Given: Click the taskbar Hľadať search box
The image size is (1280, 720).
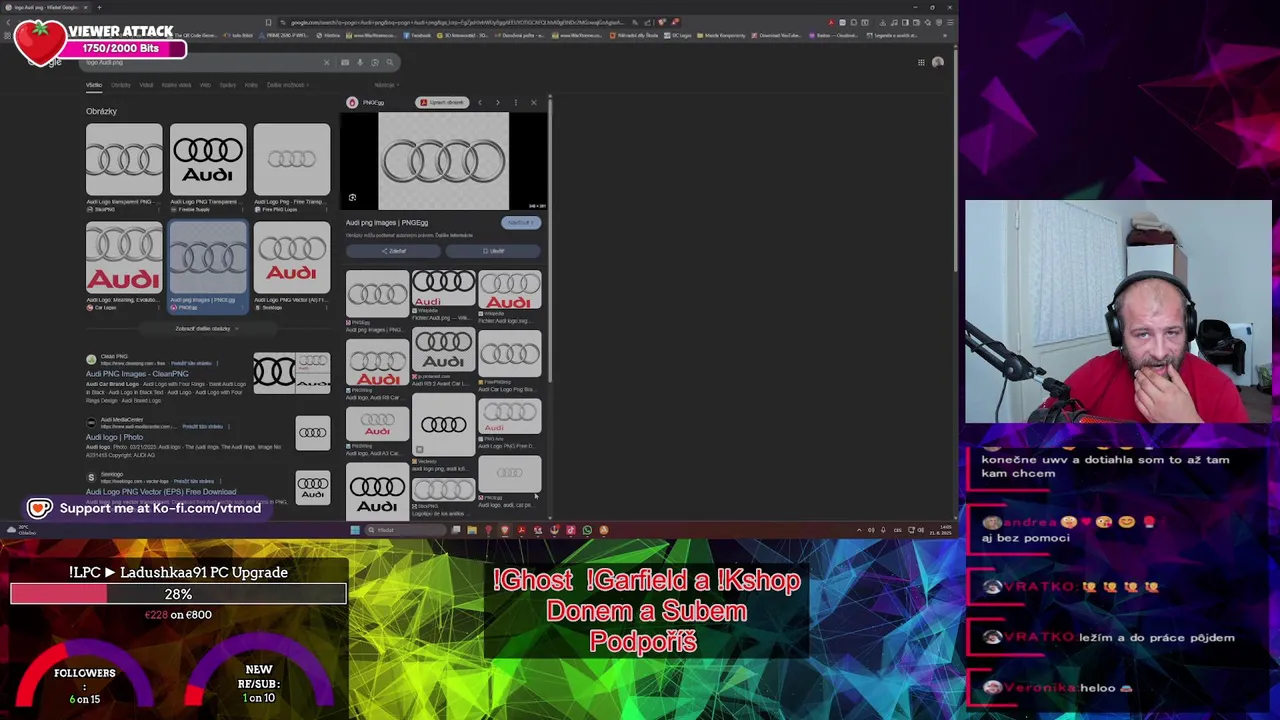Looking at the screenshot, I should (x=405, y=530).
